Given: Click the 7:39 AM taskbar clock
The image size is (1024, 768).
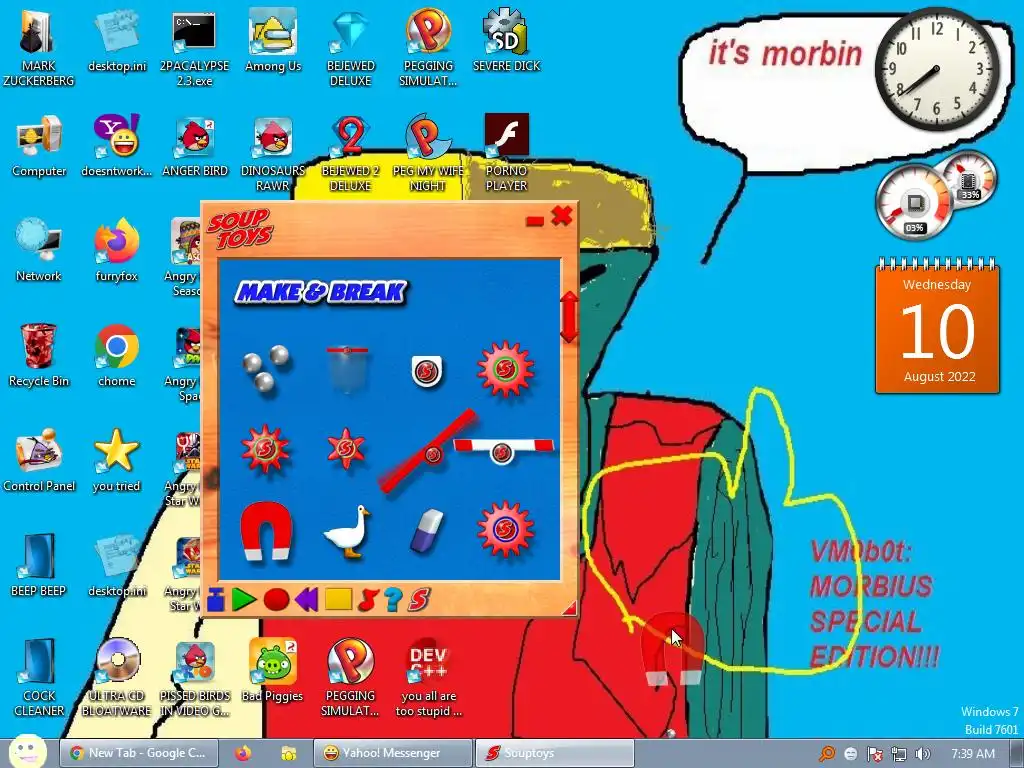Looking at the screenshot, I should tap(973, 754).
